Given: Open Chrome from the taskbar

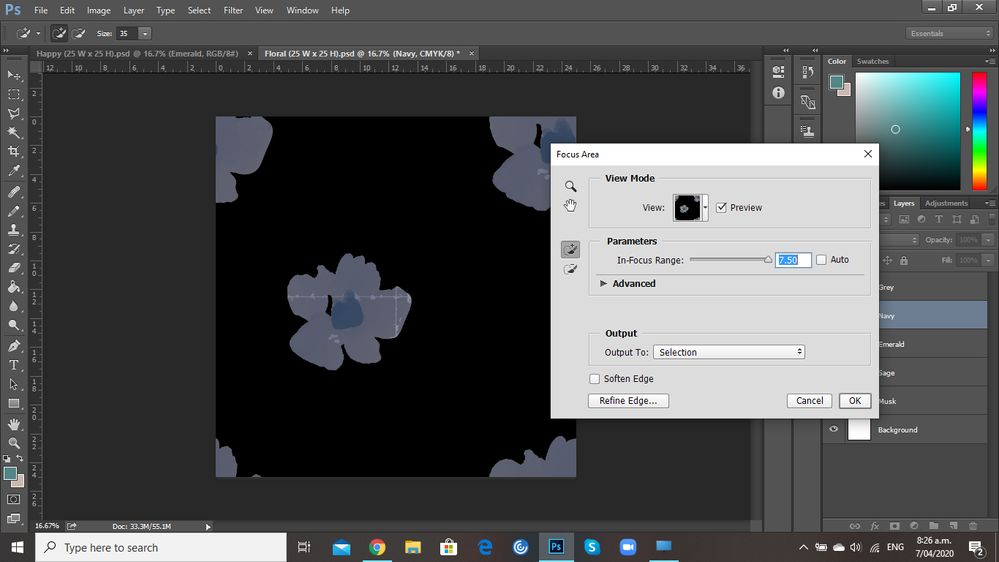Looking at the screenshot, I should tap(377, 547).
